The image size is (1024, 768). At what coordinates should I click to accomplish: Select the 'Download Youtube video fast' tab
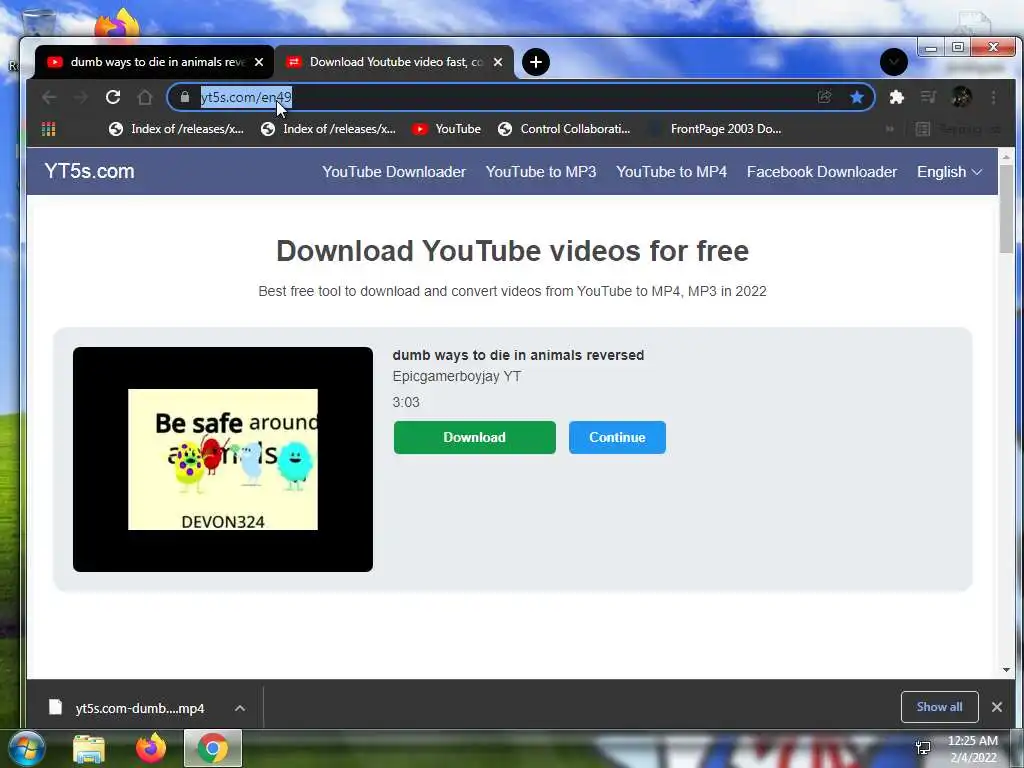point(394,62)
